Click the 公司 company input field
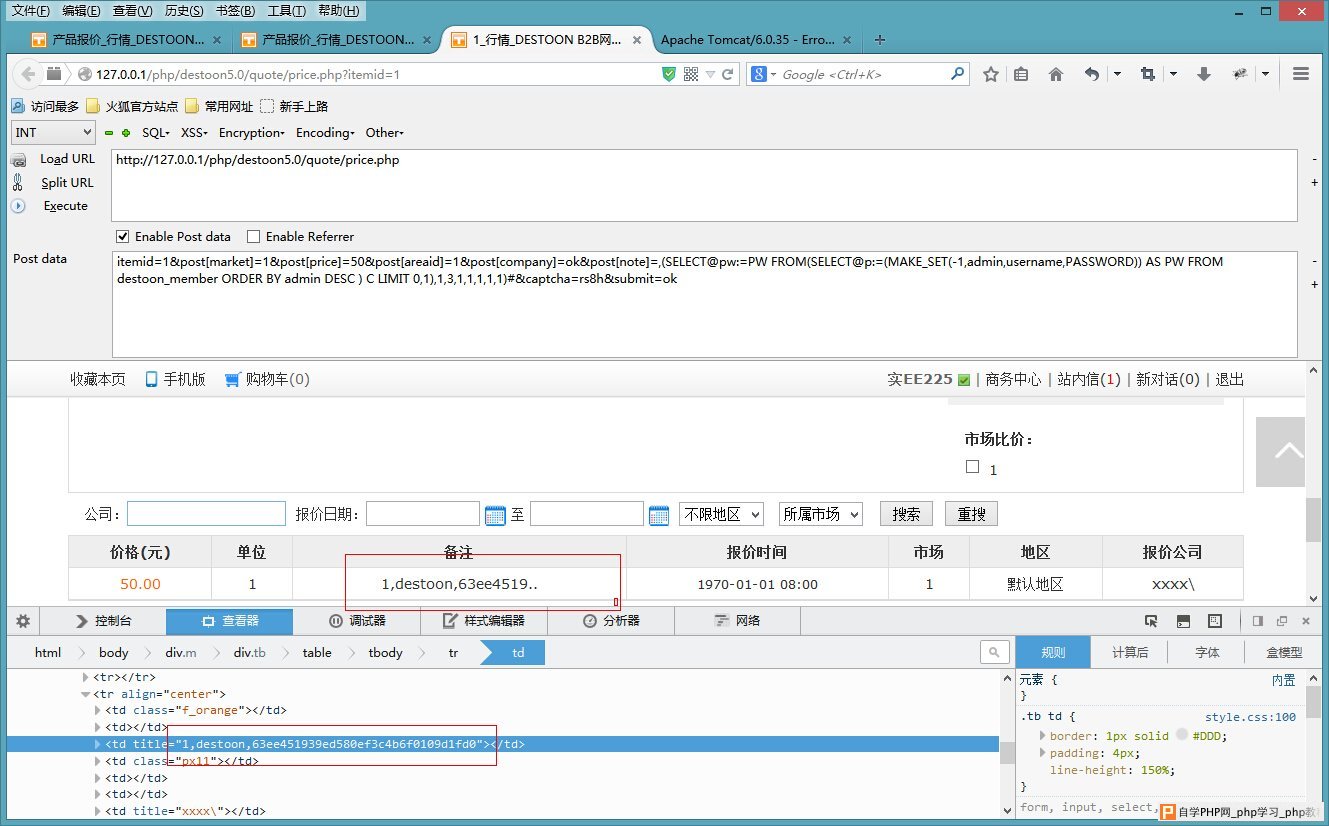This screenshot has height=826, width=1329. click(x=206, y=514)
